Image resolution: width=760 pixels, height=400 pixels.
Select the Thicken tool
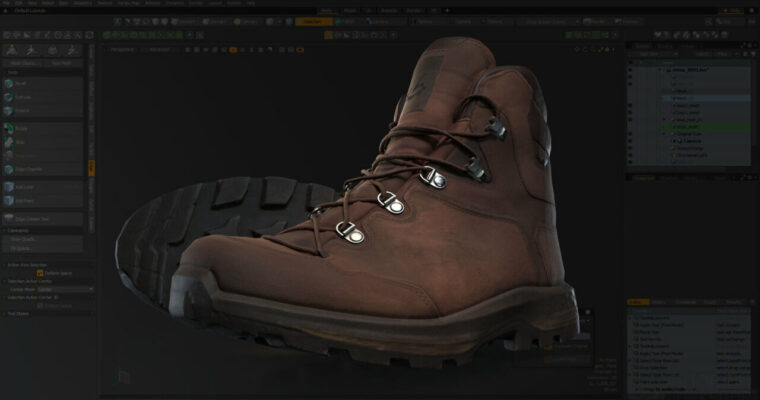coord(43,111)
